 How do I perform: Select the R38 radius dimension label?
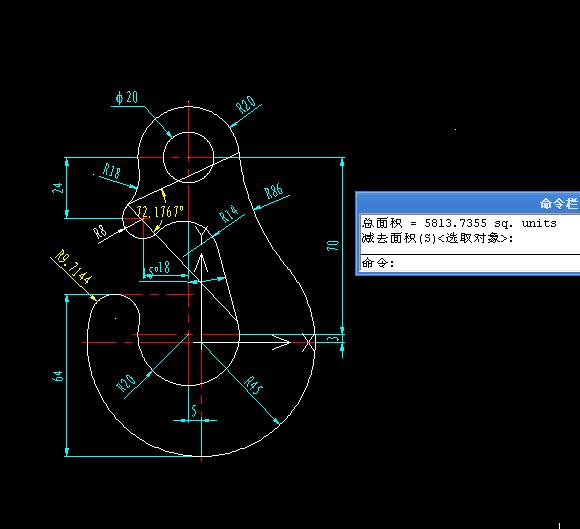click(x=112, y=172)
